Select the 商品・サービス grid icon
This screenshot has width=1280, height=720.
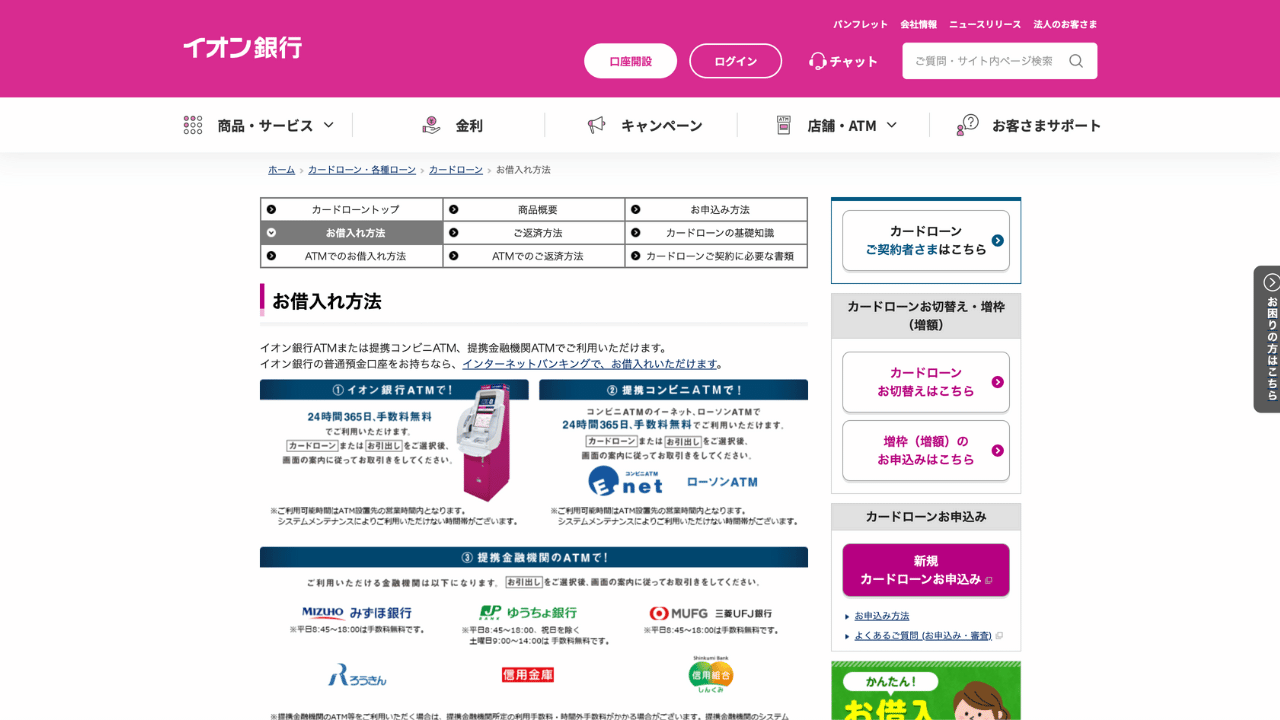(x=191, y=124)
